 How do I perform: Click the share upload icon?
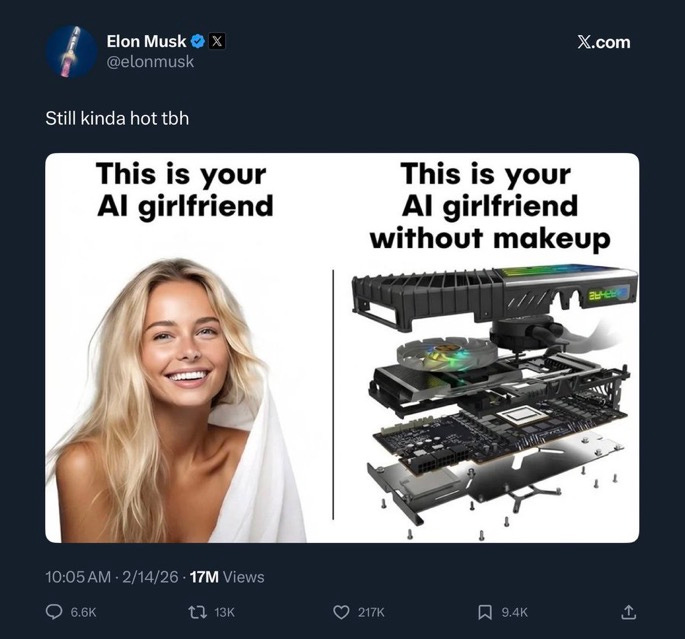(627, 612)
